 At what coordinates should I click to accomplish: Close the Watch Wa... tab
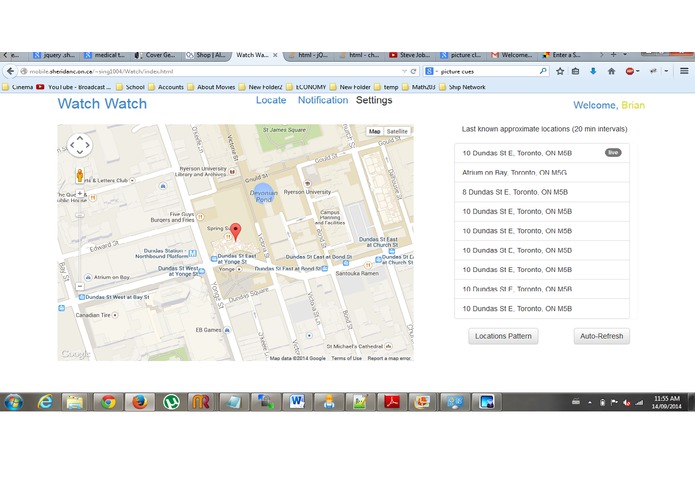tap(275, 55)
